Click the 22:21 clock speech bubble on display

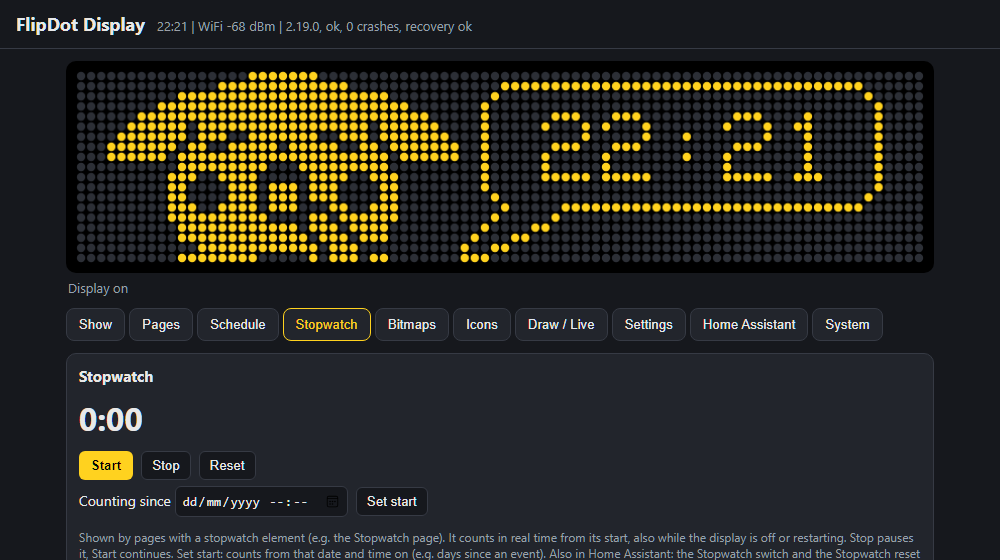[x=672, y=172]
